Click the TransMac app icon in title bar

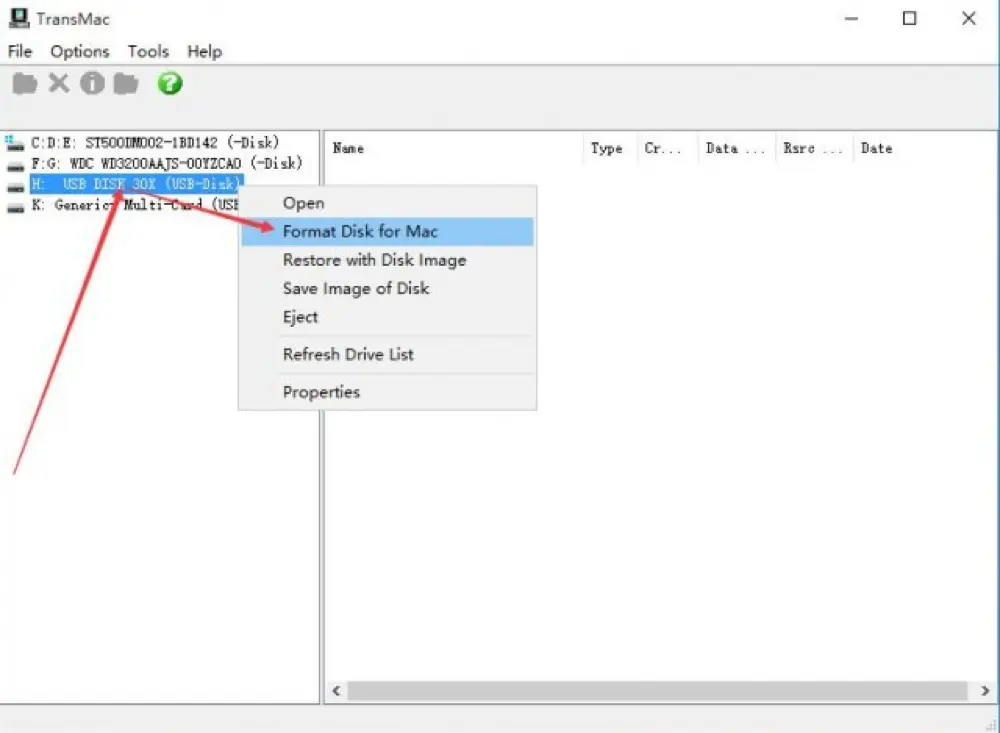19,19
